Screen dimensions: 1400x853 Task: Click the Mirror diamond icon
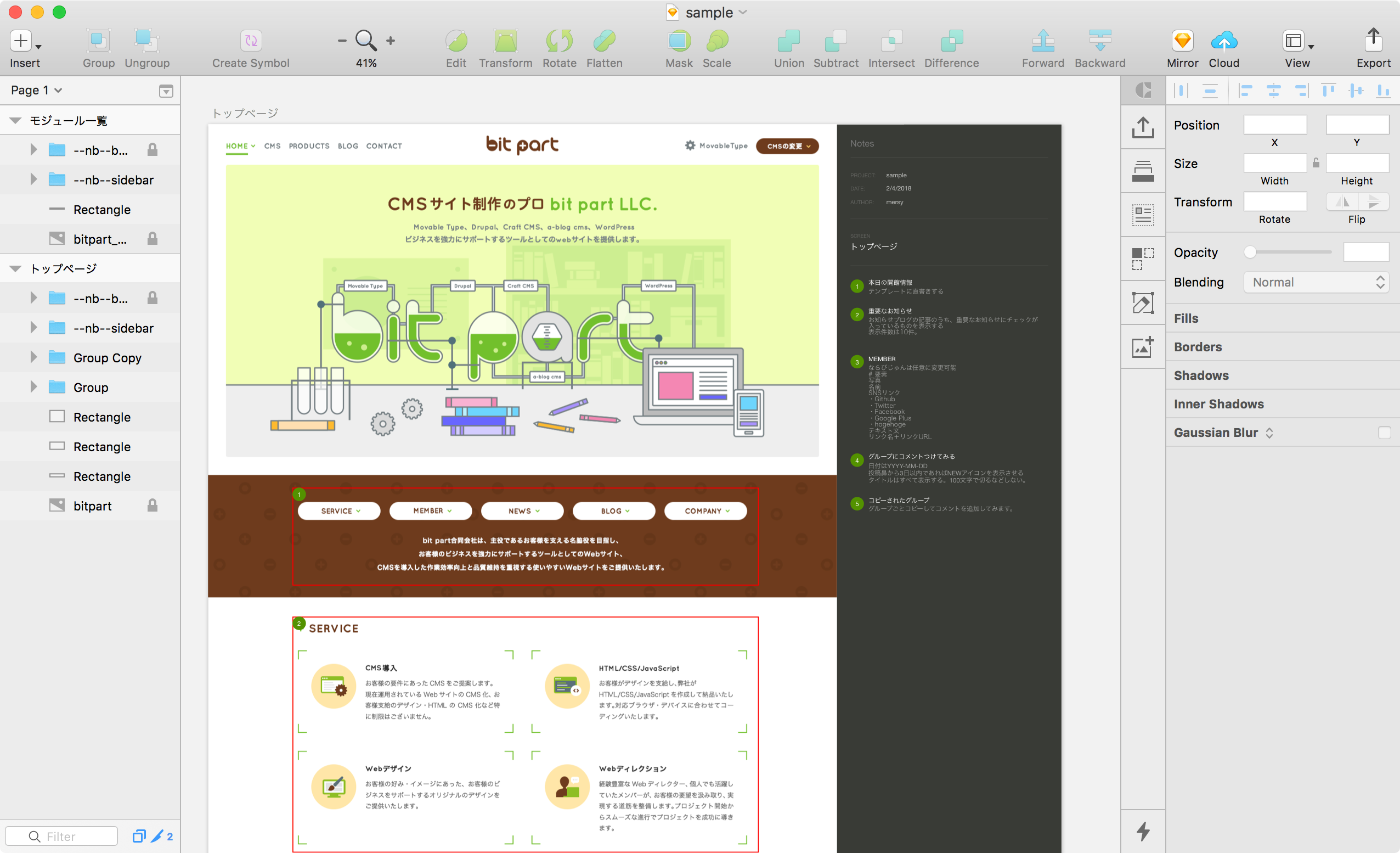1182,41
